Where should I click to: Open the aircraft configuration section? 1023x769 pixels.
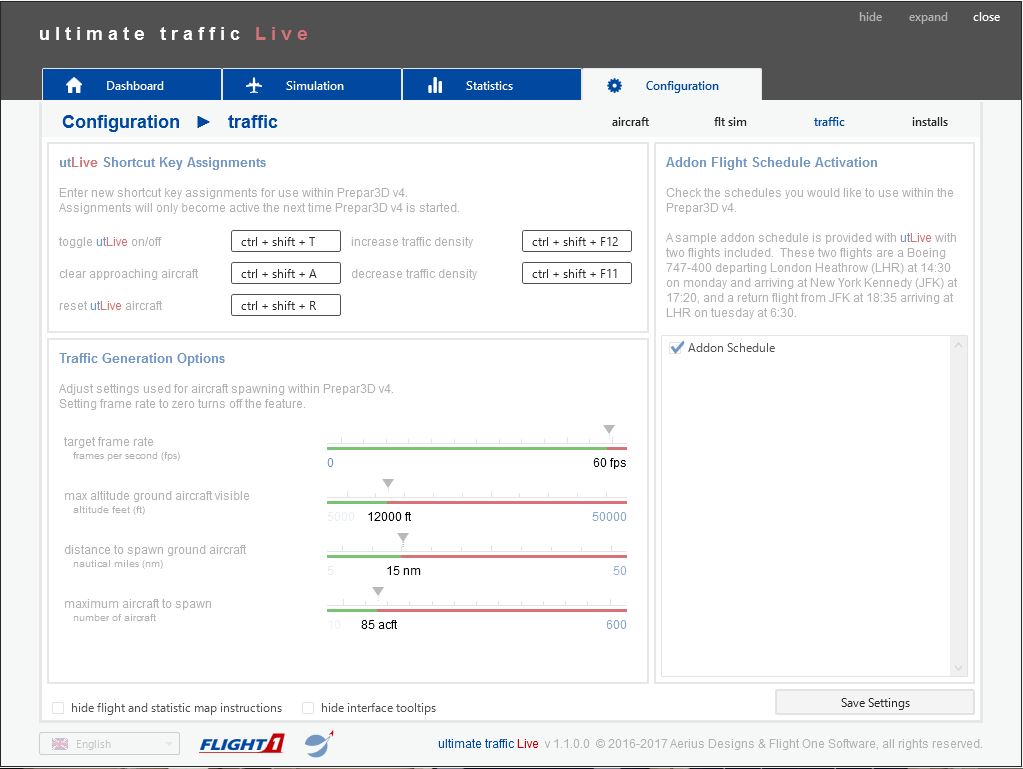630,122
